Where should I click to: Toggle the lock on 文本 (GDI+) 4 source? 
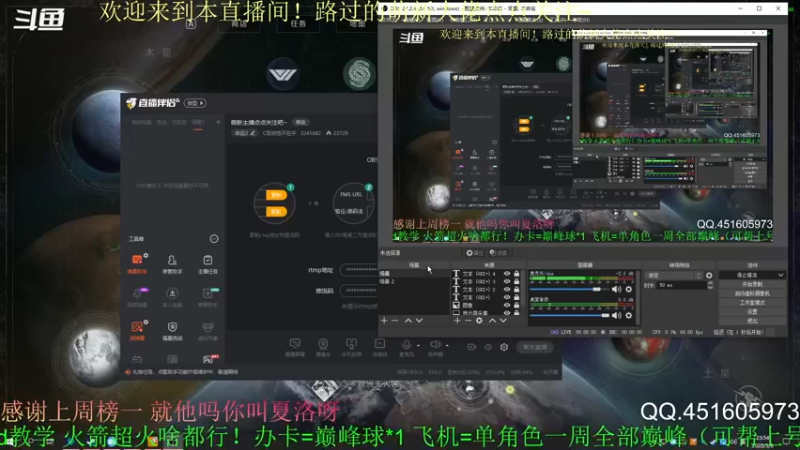point(517,274)
